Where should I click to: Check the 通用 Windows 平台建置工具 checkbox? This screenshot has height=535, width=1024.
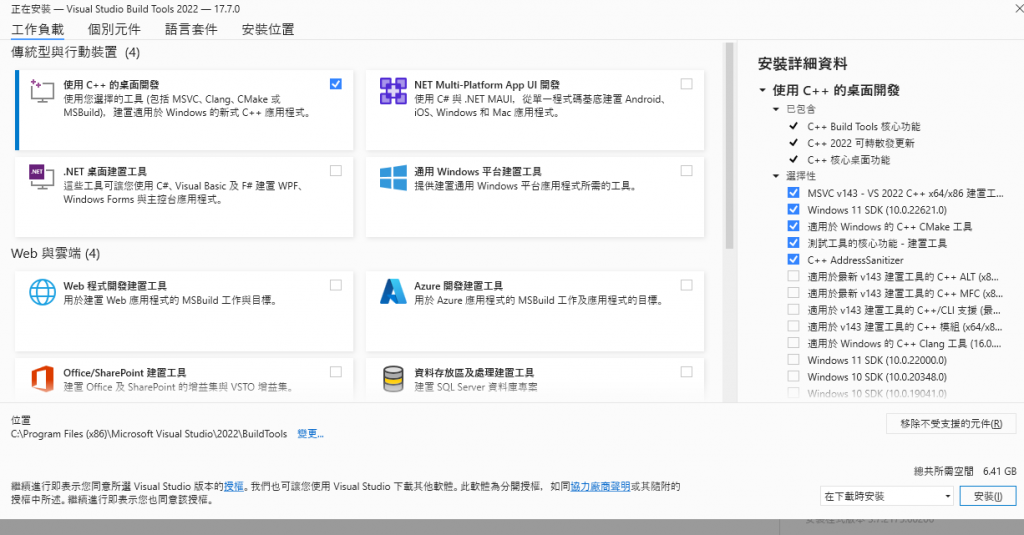686,170
